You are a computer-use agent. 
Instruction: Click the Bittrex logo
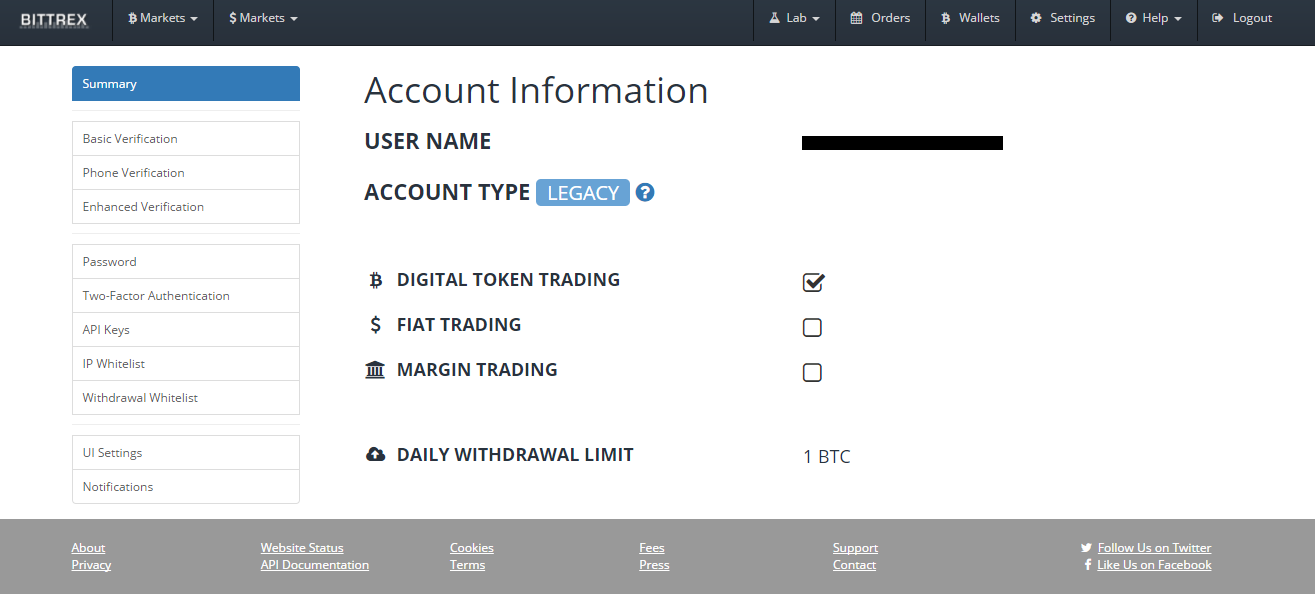click(54, 19)
